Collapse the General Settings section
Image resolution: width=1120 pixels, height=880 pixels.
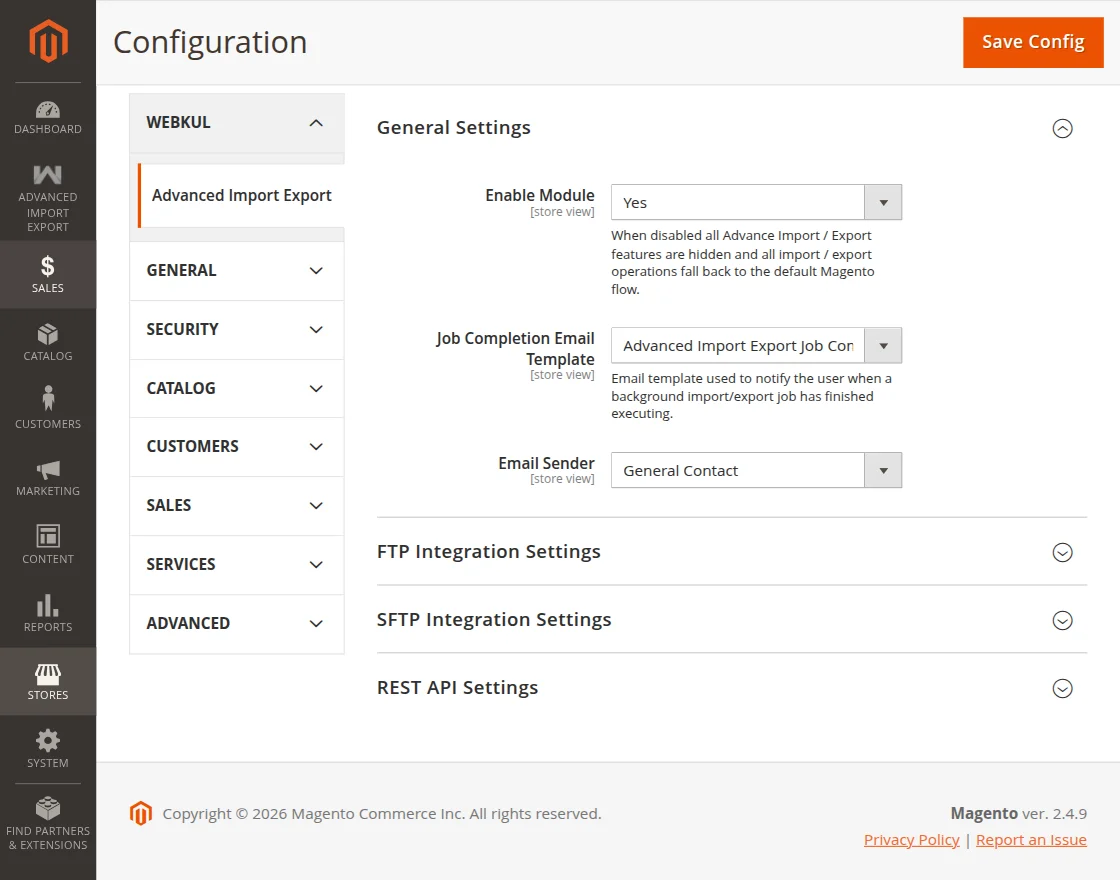[1062, 129]
